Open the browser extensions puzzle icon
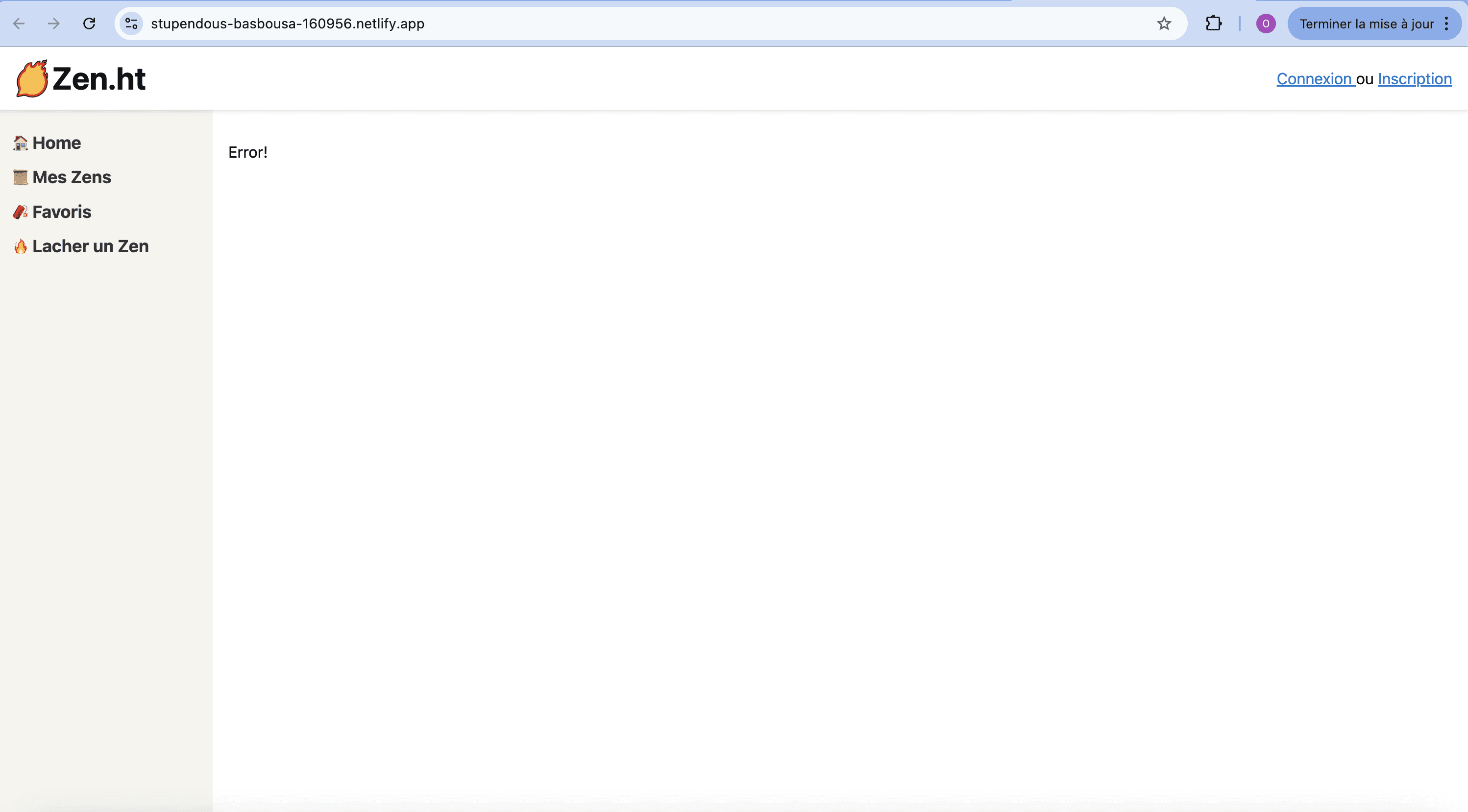The height and width of the screenshot is (812, 1468). coord(1213,24)
